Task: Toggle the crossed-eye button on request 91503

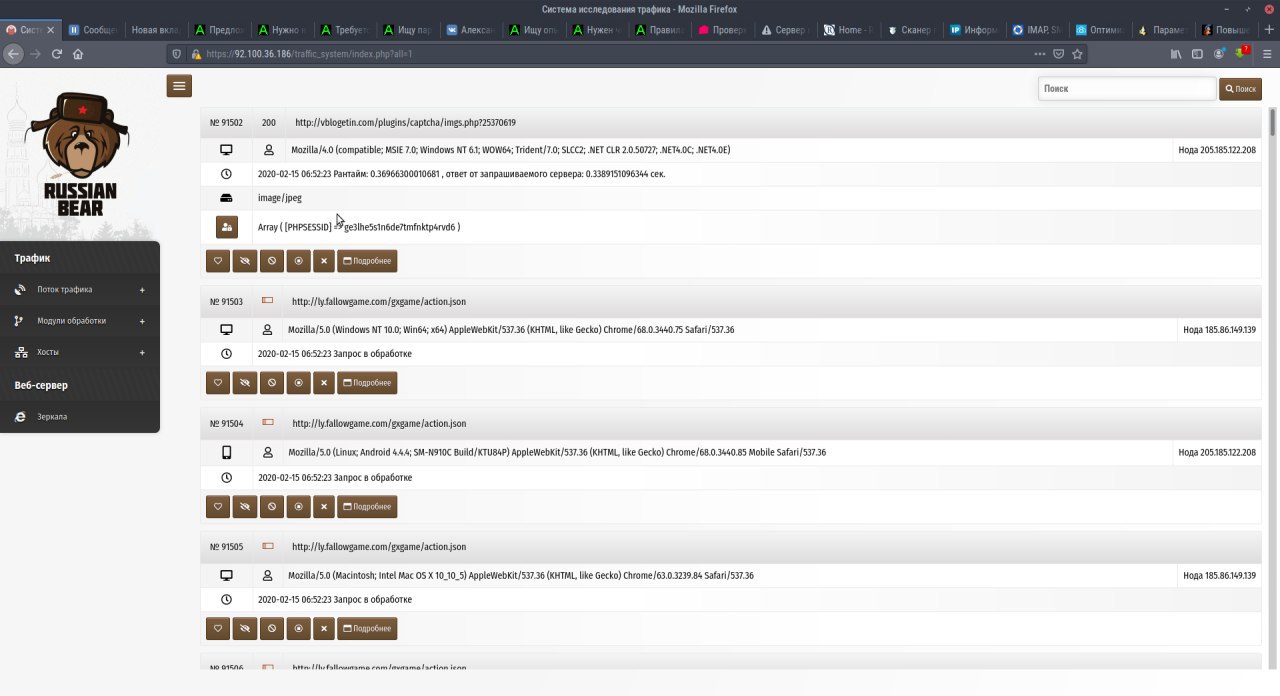Action: point(245,383)
